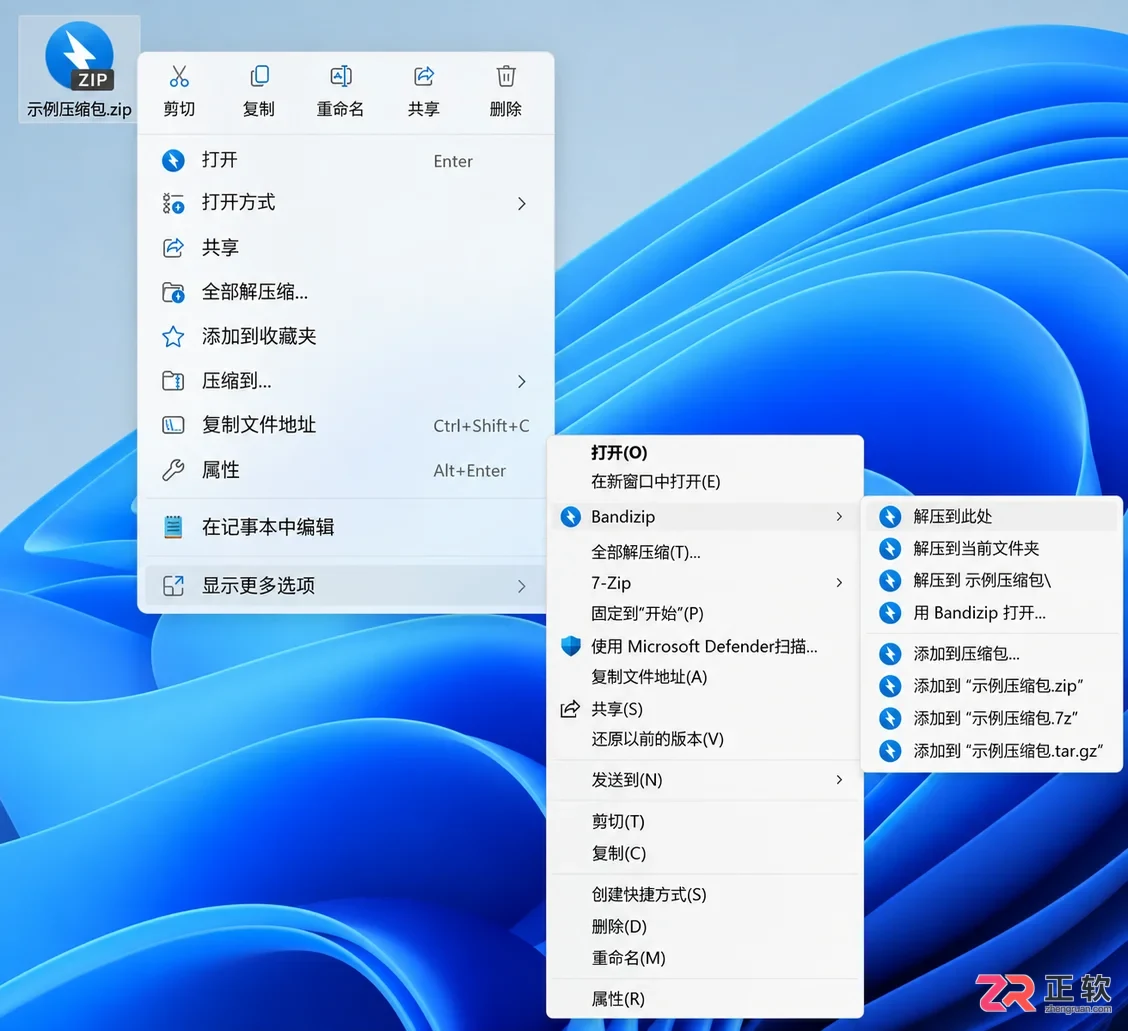Choose 打开(O) in the classic menu
The image size is (1128, 1031).
[705, 453]
